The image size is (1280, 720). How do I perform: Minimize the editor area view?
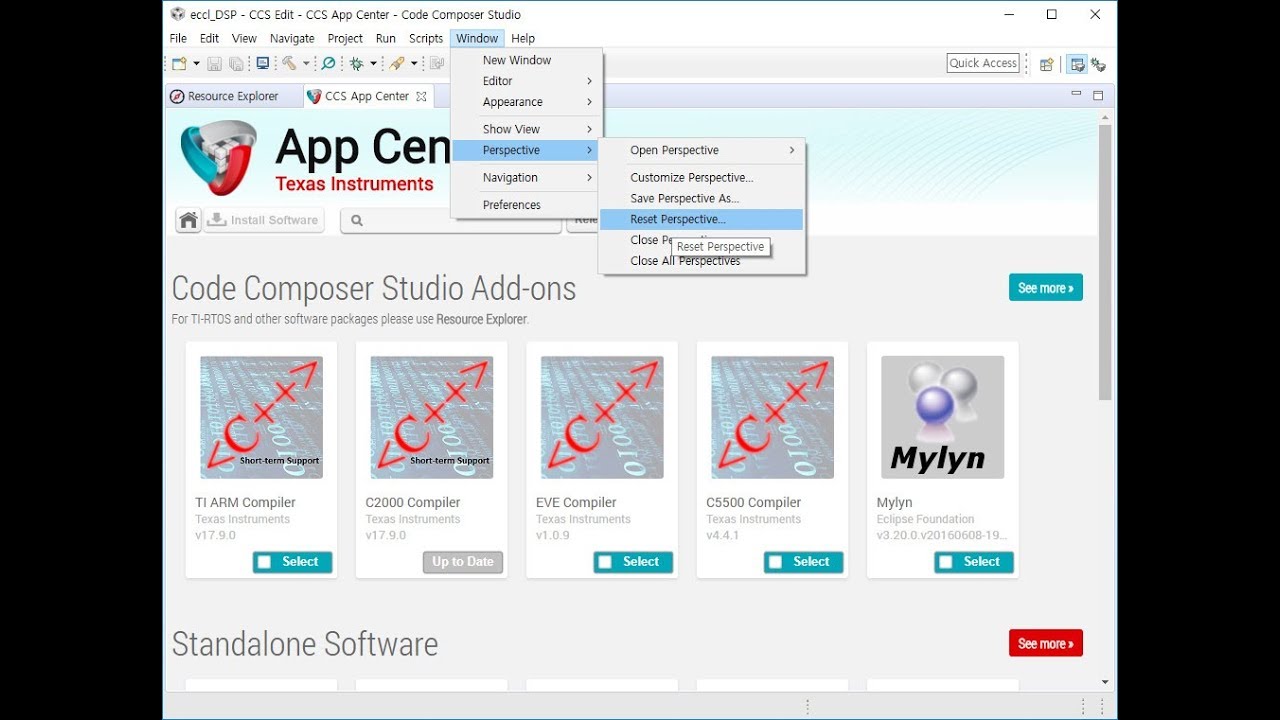pos(1076,94)
